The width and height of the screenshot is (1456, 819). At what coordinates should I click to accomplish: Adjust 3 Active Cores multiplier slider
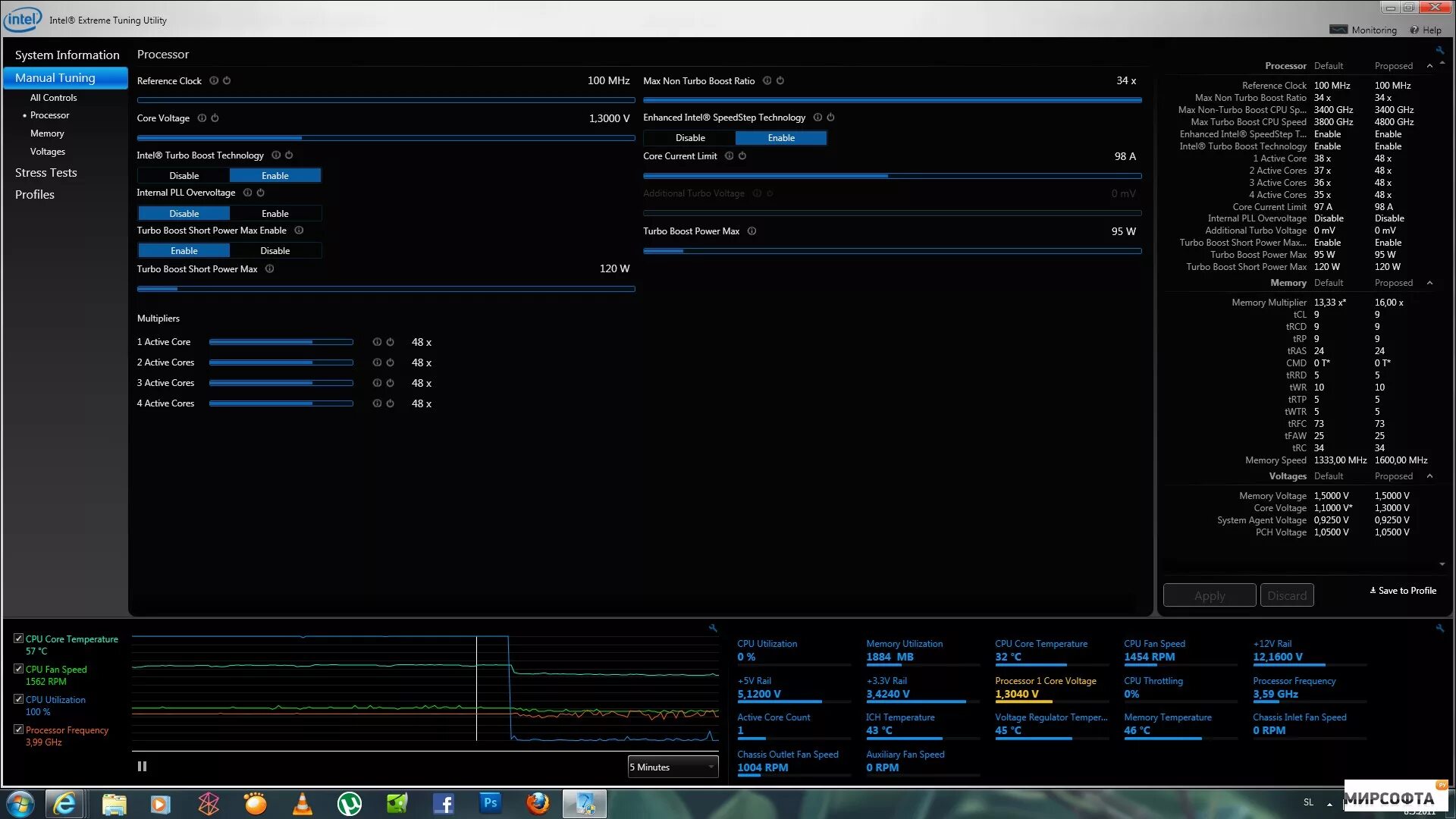coord(281,383)
